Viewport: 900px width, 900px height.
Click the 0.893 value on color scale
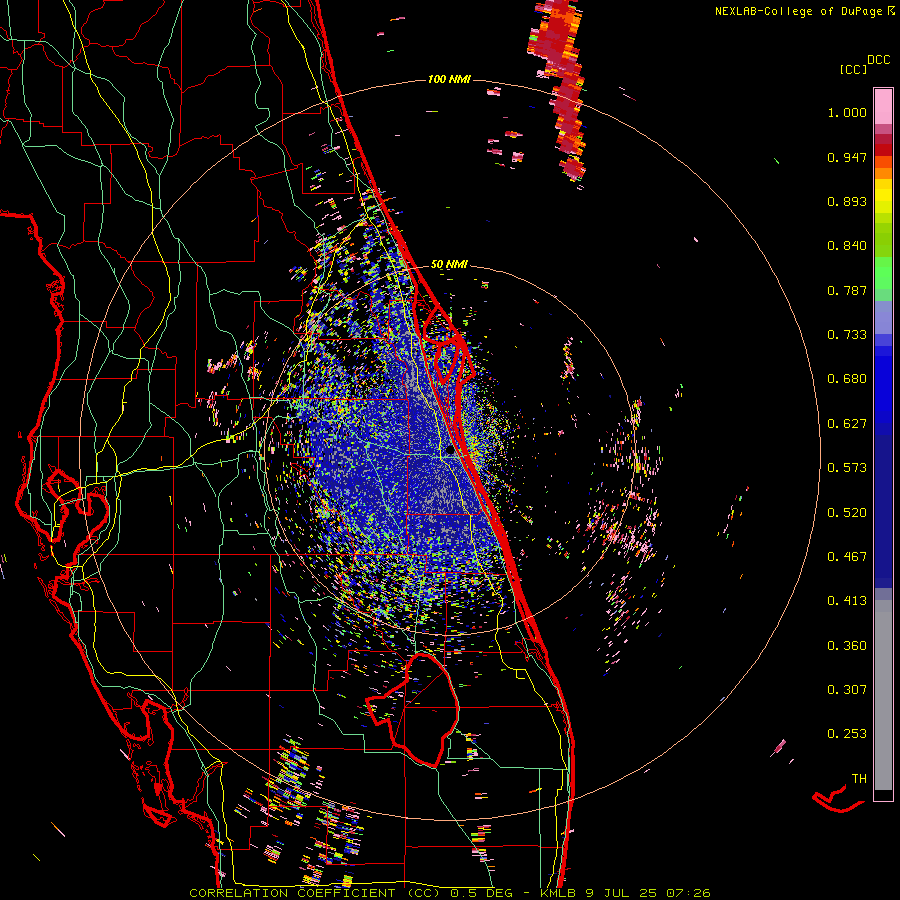tap(847, 201)
